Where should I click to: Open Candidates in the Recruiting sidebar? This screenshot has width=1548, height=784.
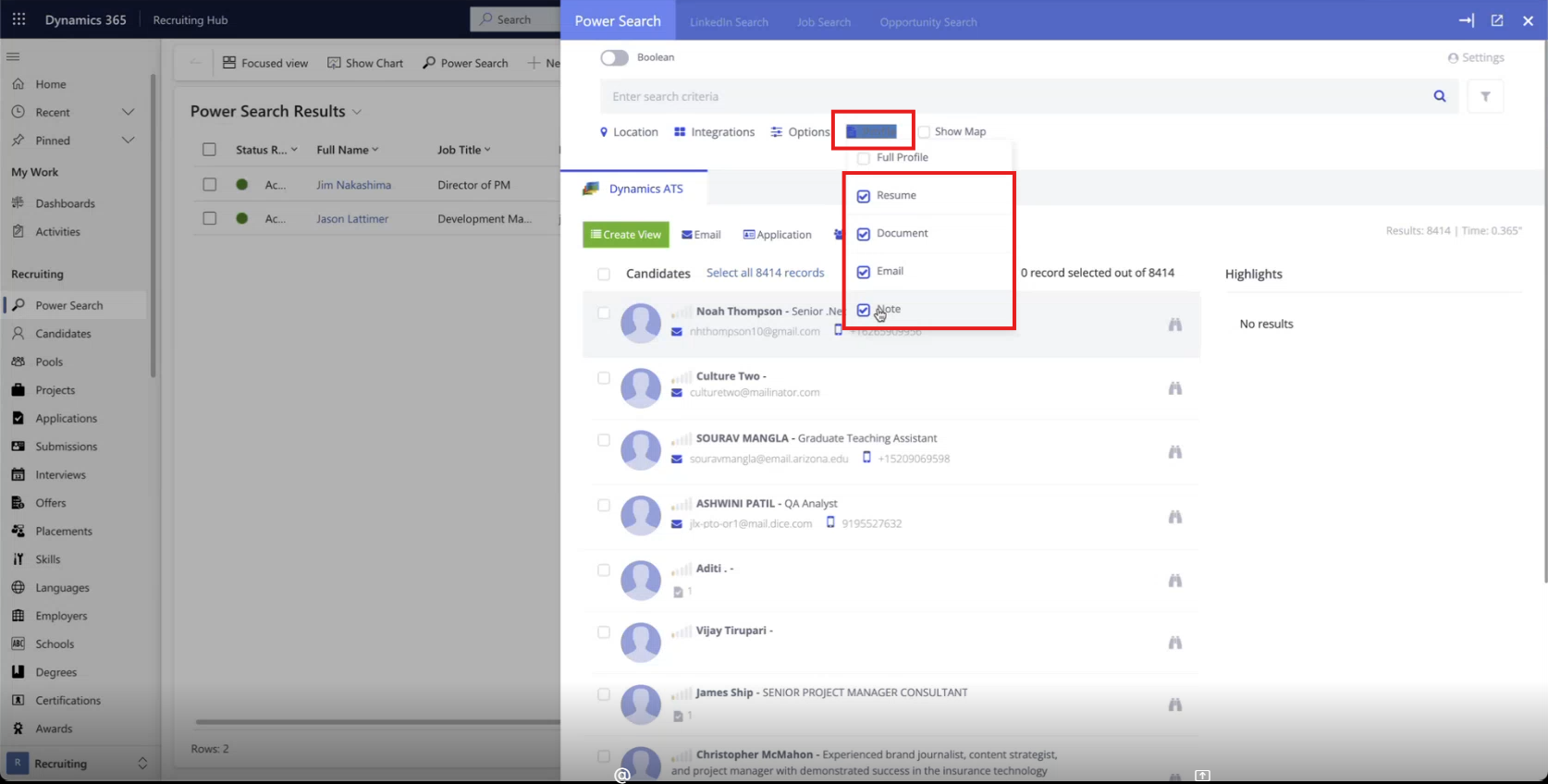63,334
